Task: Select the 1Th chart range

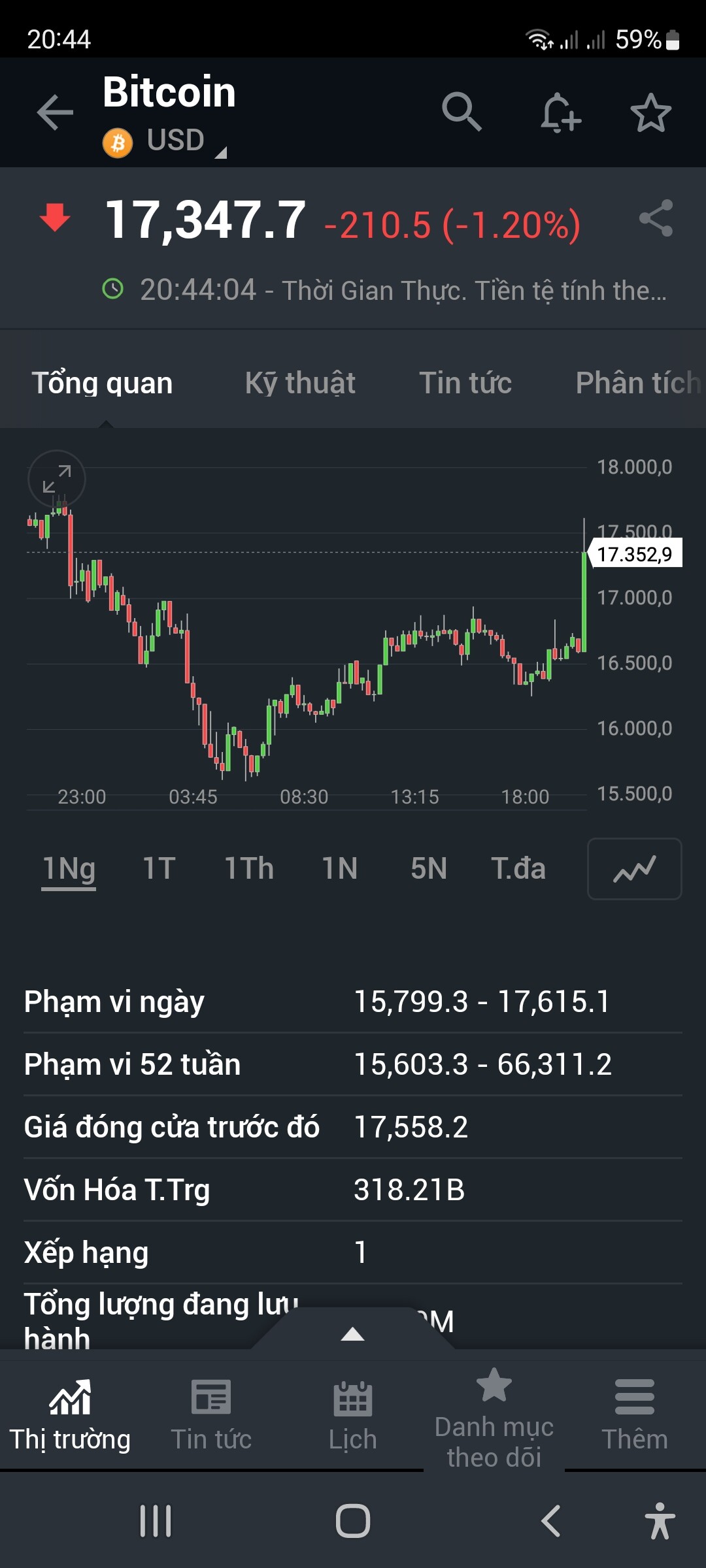Action: click(249, 869)
